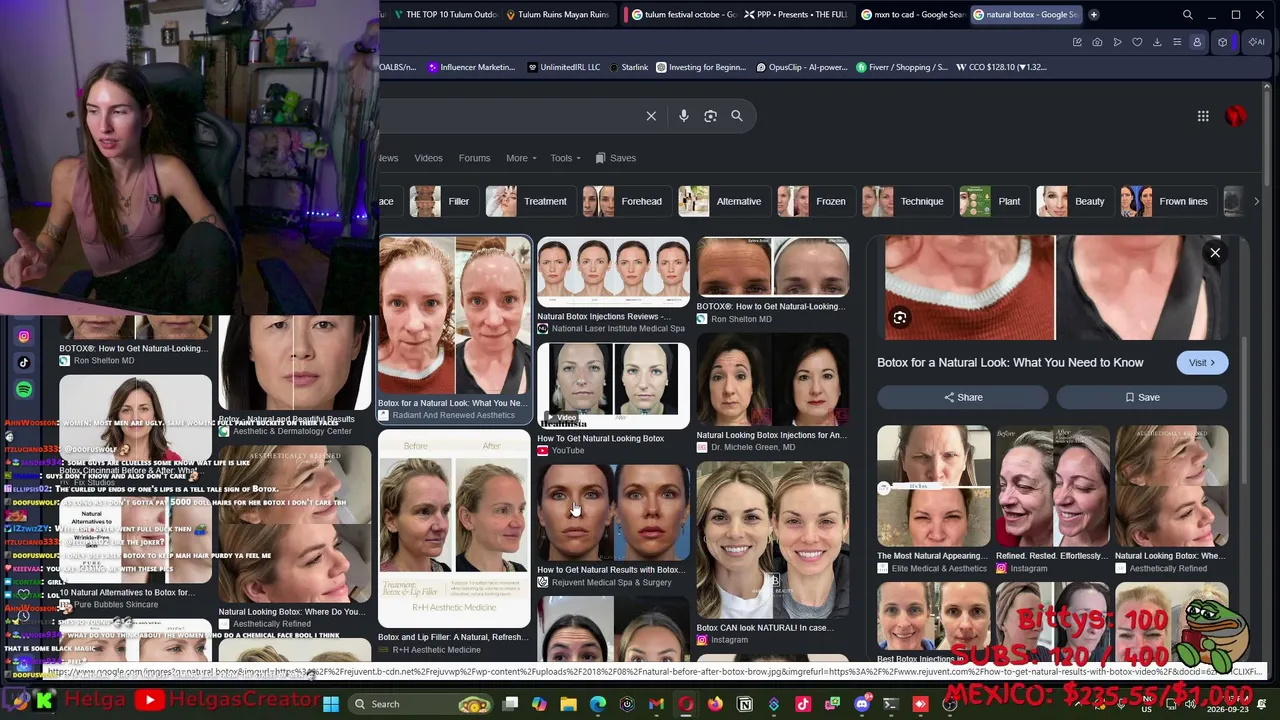Expand the More search options dropdown

pyautogui.click(x=521, y=158)
